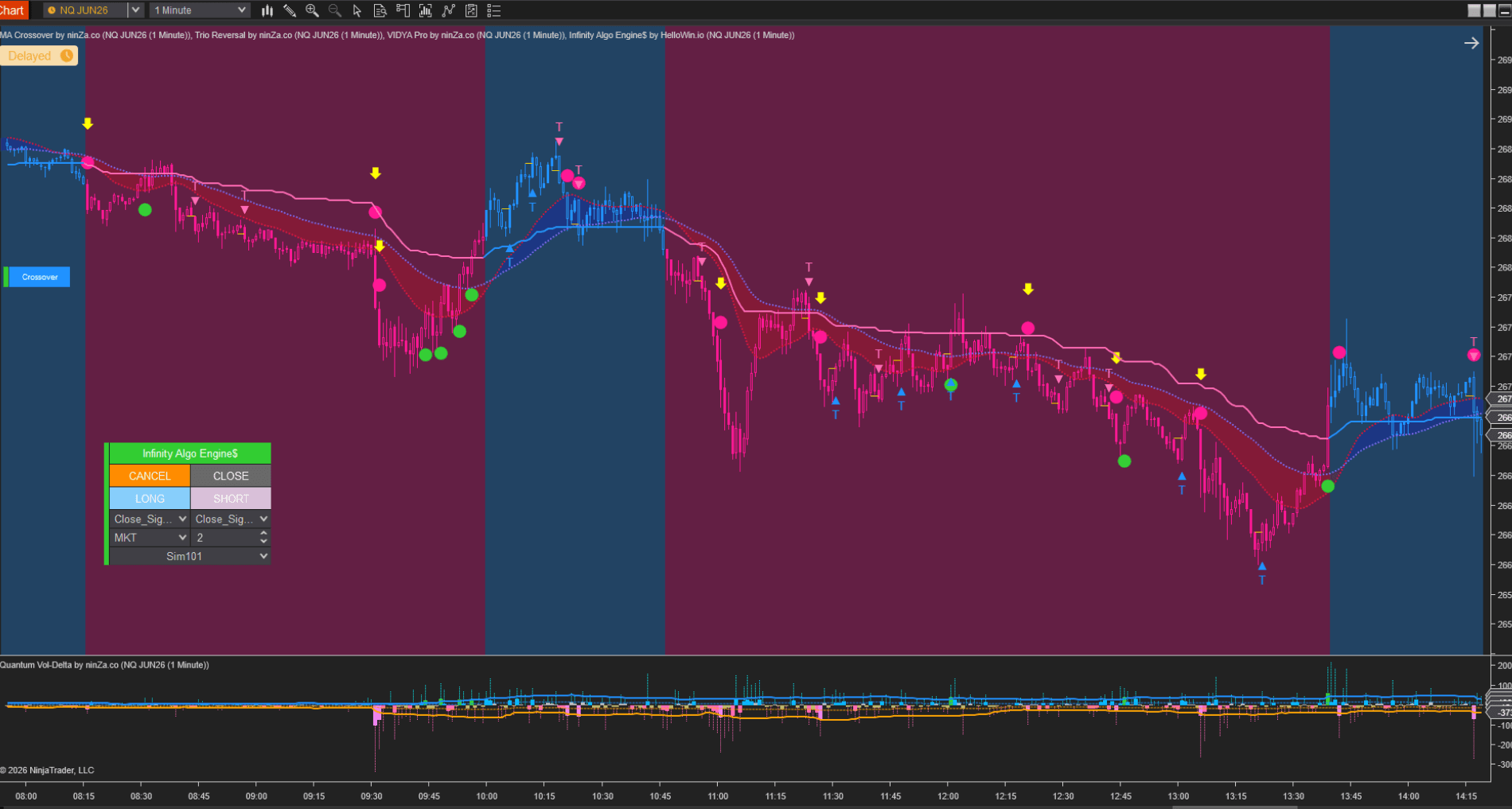Open the bar type chart style icon

click(x=267, y=10)
